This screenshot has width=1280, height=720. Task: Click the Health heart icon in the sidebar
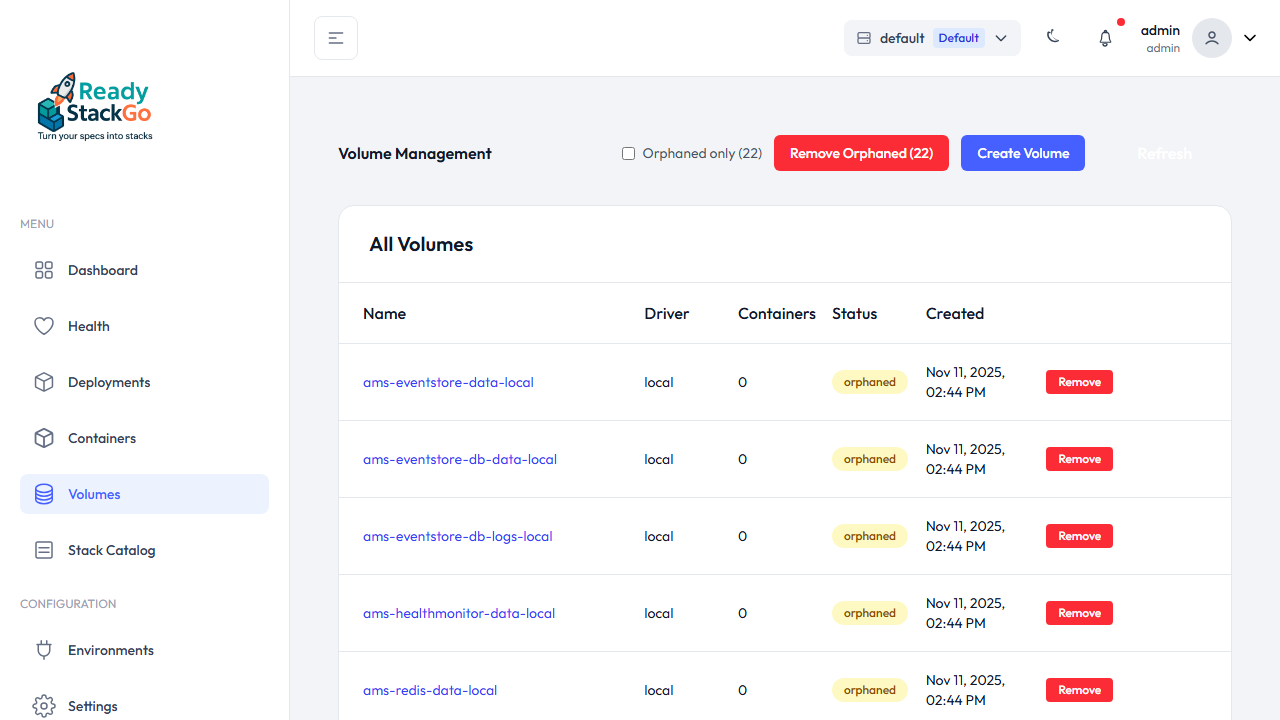tap(44, 326)
